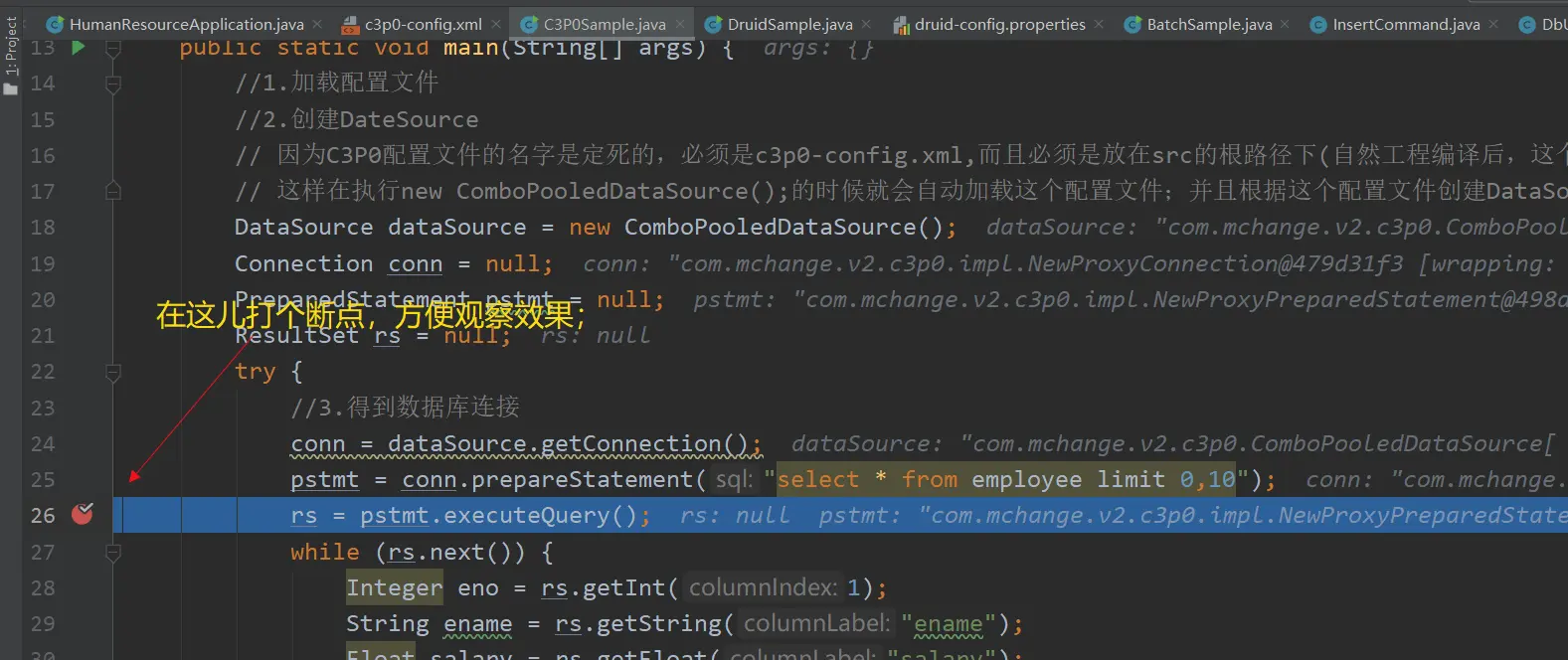Click line number 18 in the gutter
Viewport: 1568px width, 660px height.
coord(43,228)
